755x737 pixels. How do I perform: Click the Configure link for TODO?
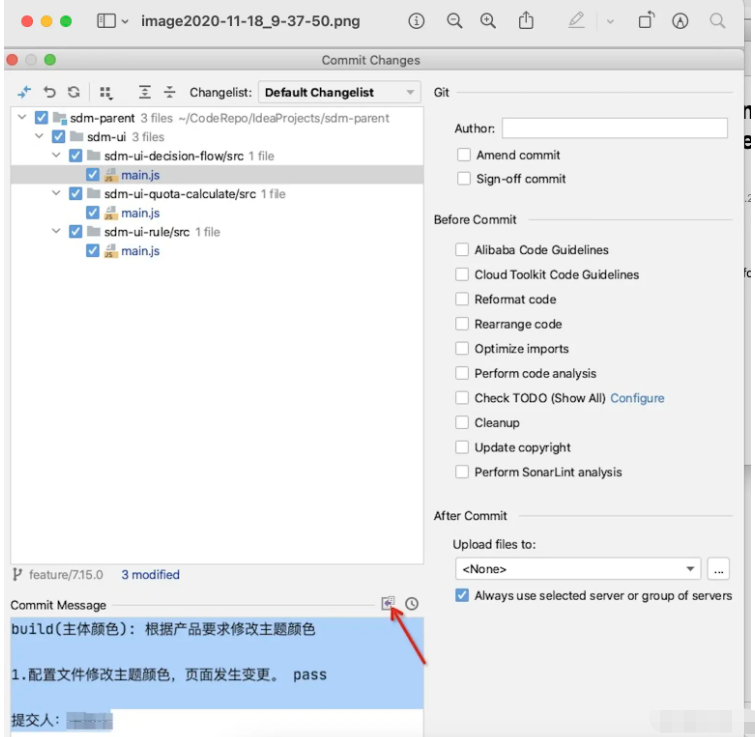pos(637,398)
